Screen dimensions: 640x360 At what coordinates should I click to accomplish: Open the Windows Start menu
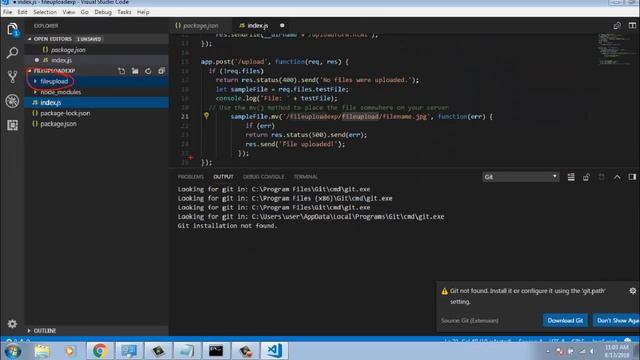[x=13, y=351]
